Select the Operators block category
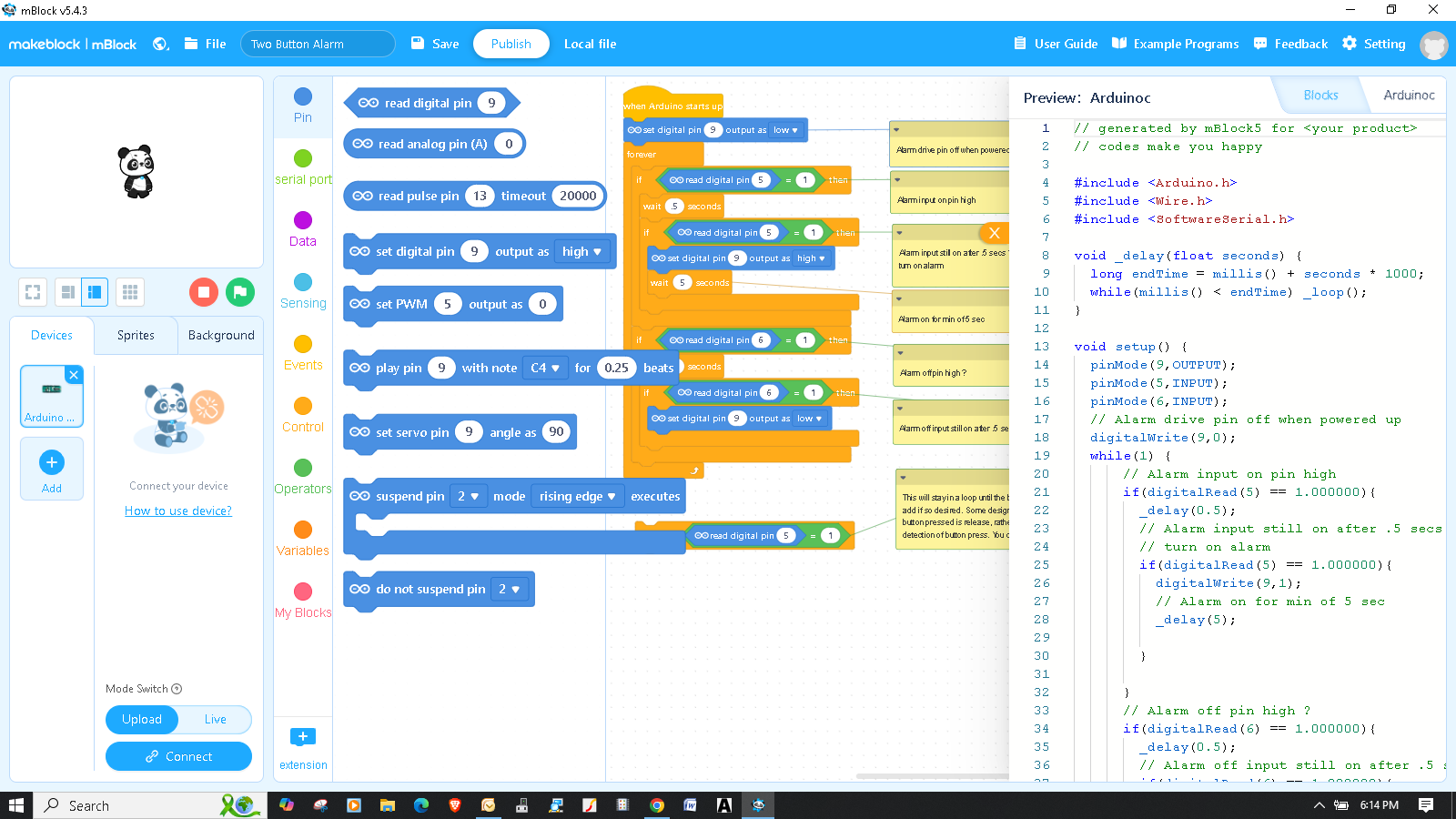Screen dimensions: 1456x819 (303, 477)
